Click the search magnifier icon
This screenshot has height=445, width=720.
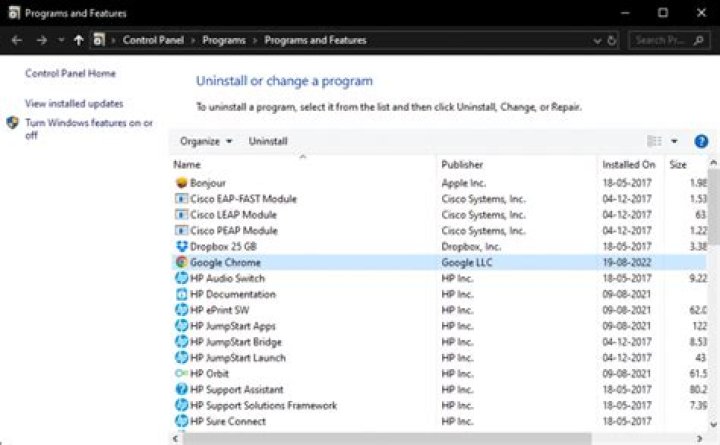tap(698, 40)
